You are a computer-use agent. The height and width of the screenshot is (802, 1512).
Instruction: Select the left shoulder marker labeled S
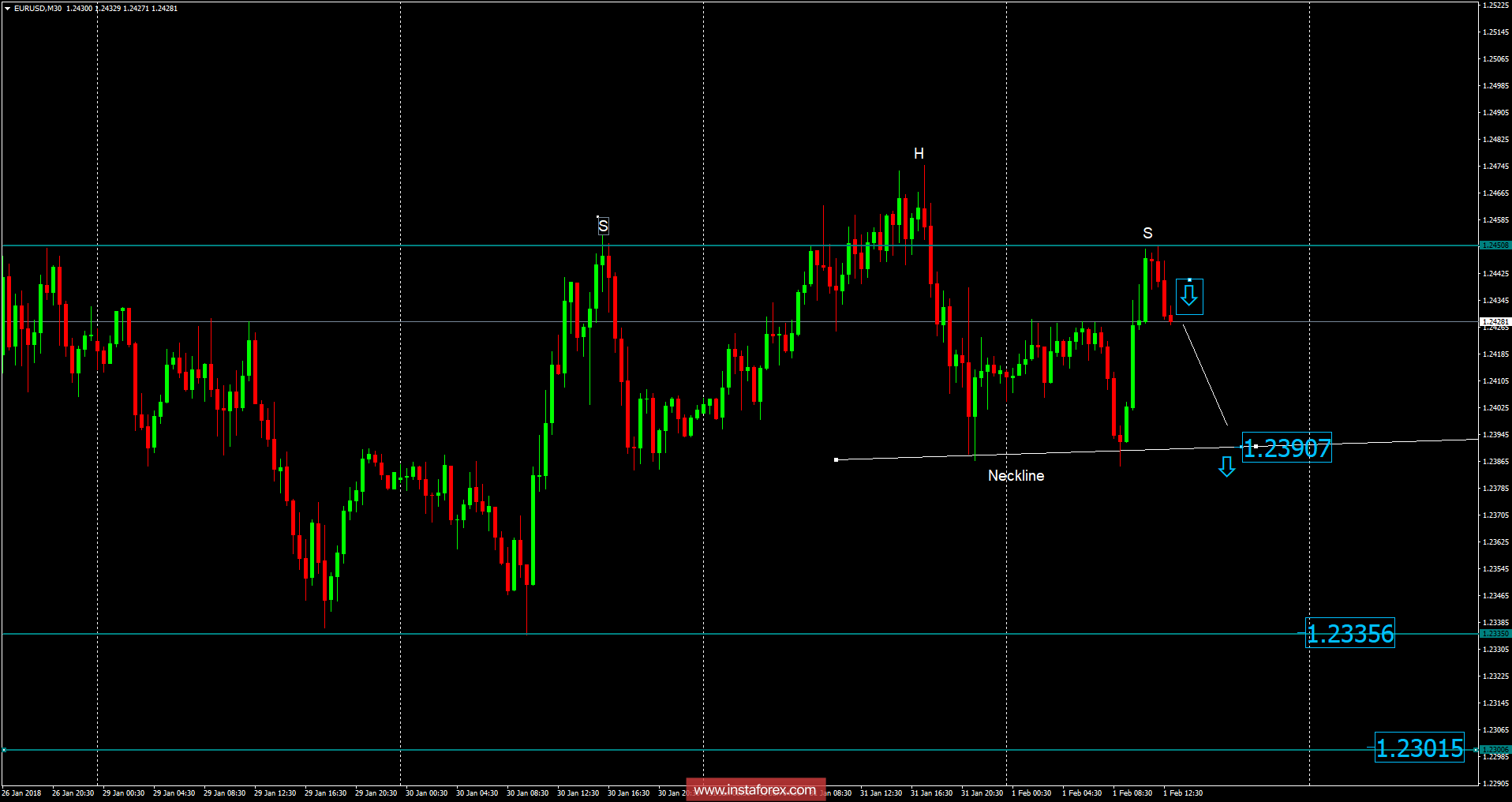click(x=604, y=227)
